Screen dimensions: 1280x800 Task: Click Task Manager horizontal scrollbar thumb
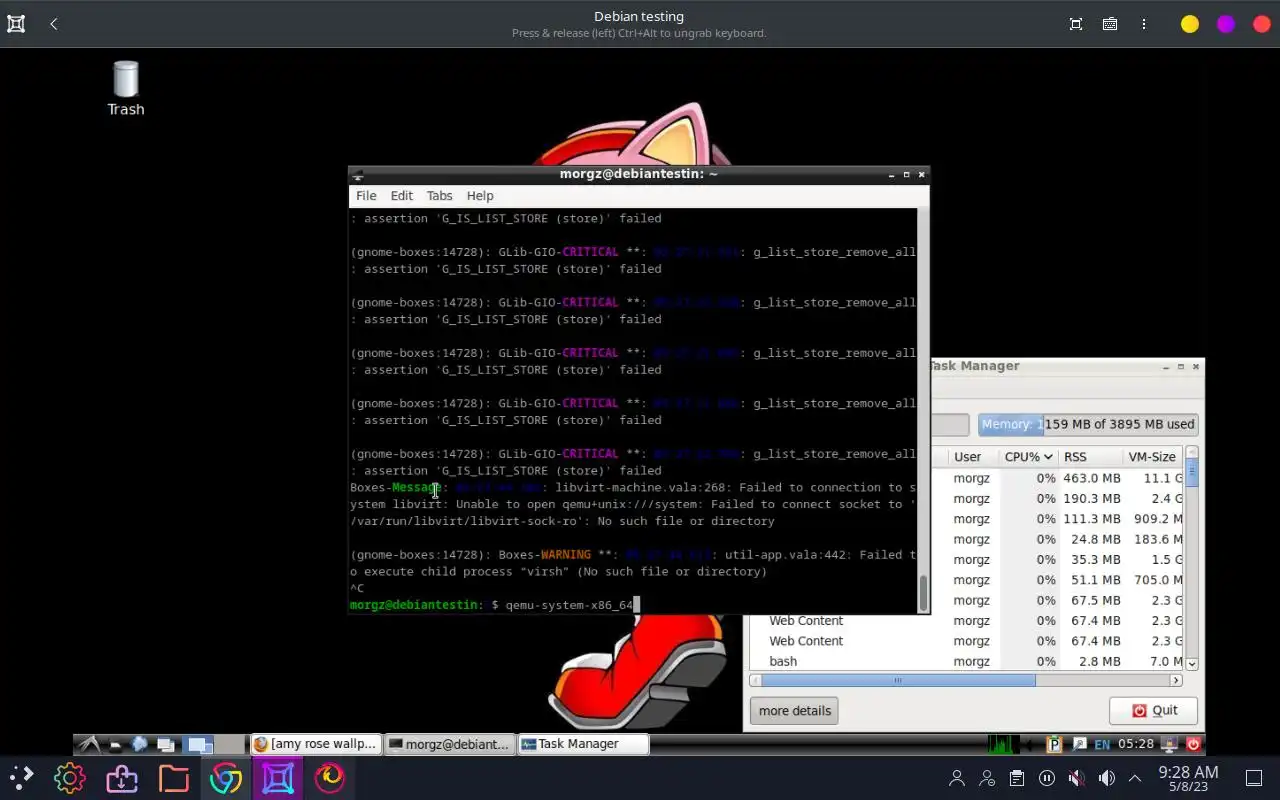tap(898, 680)
